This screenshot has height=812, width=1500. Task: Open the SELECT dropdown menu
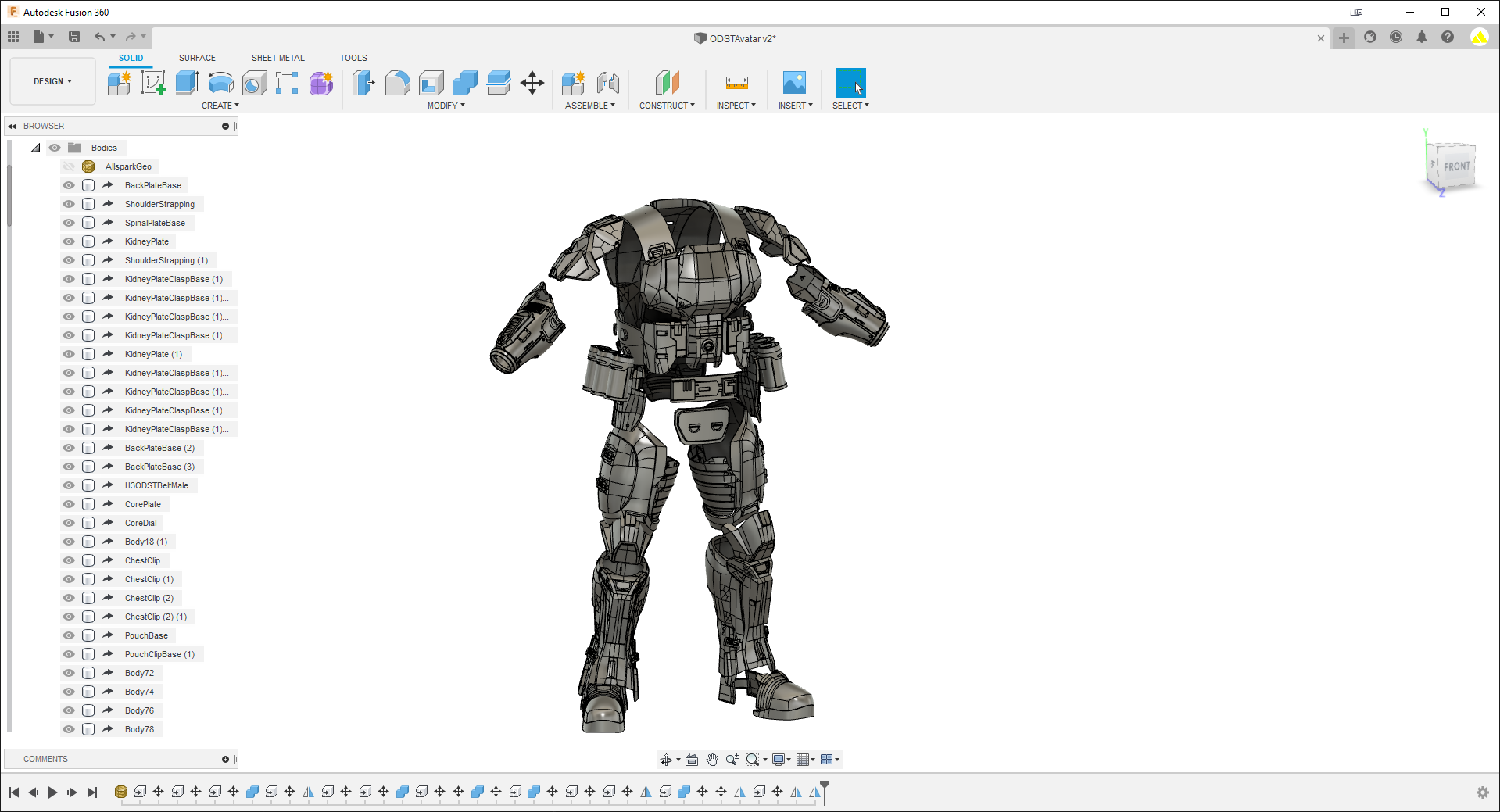pos(850,106)
